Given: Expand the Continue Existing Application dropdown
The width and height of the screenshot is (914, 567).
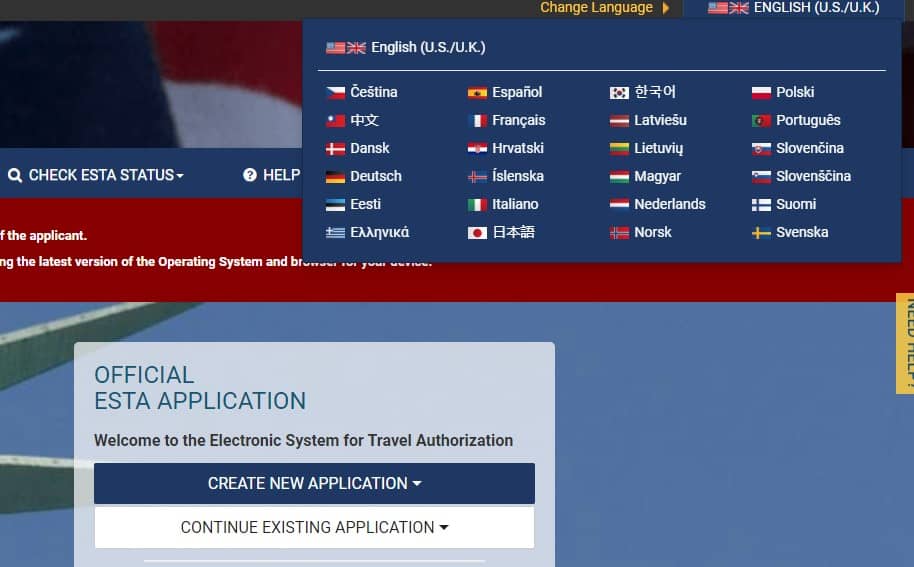Looking at the screenshot, I should click(x=314, y=527).
